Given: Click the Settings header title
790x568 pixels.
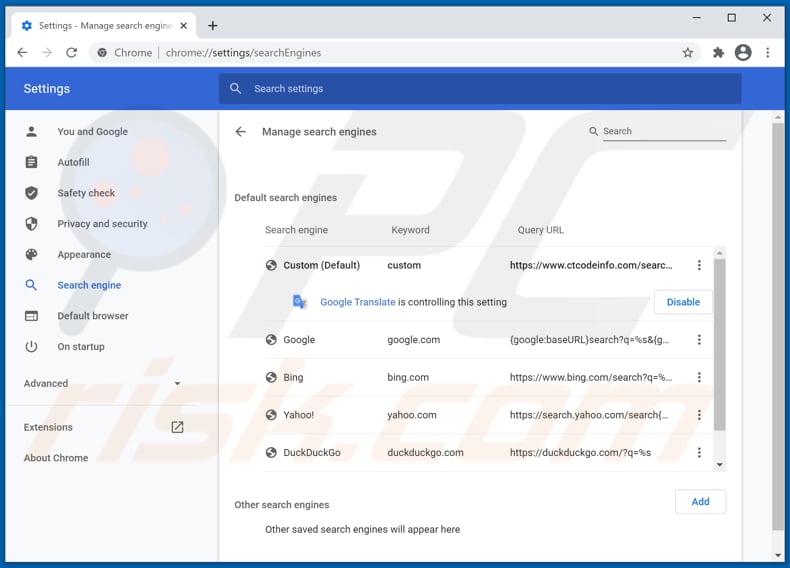Looking at the screenshot, I should tap(47, 89).
